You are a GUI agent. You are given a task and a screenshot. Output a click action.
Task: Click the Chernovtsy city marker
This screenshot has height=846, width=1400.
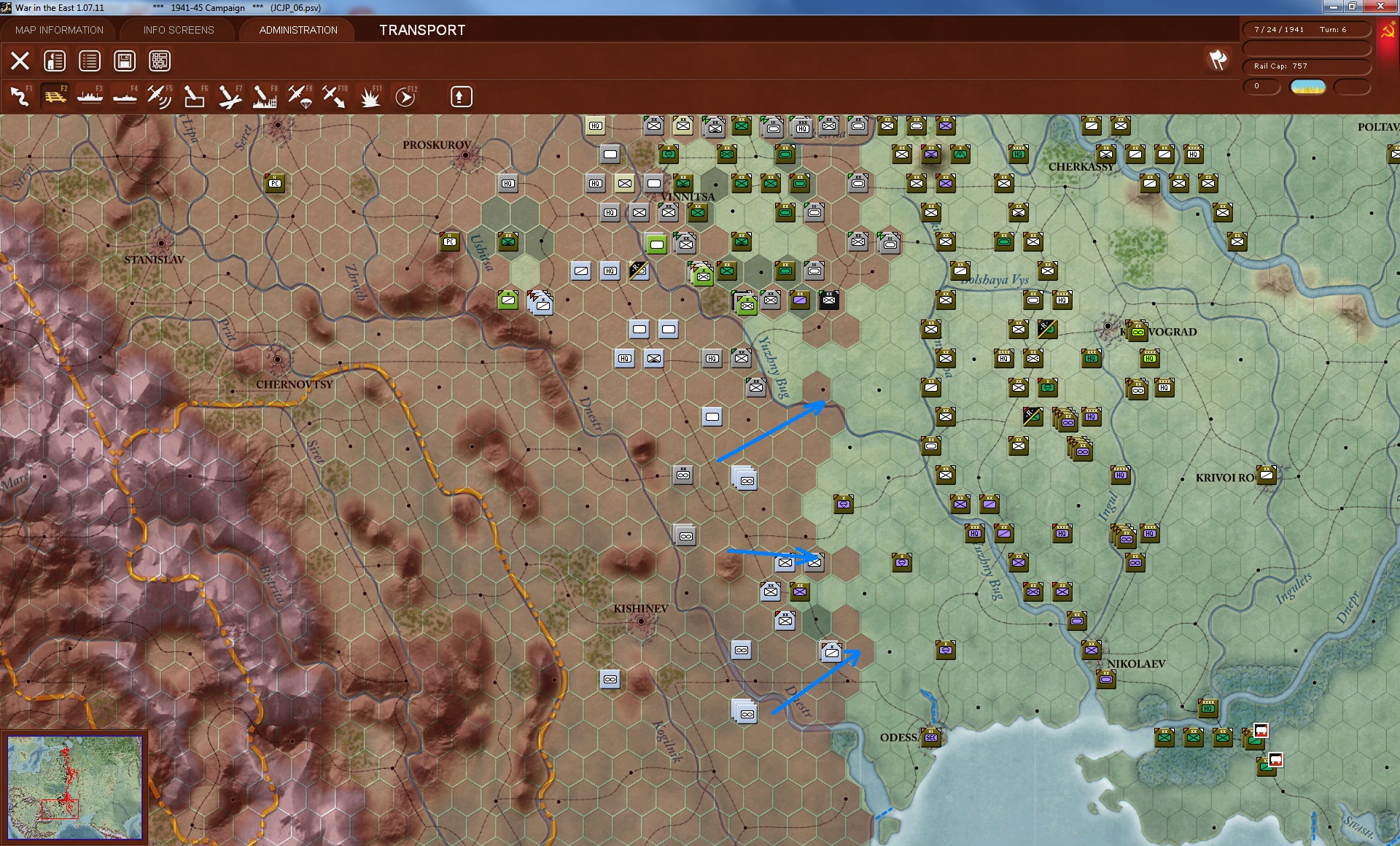point(277,359)
